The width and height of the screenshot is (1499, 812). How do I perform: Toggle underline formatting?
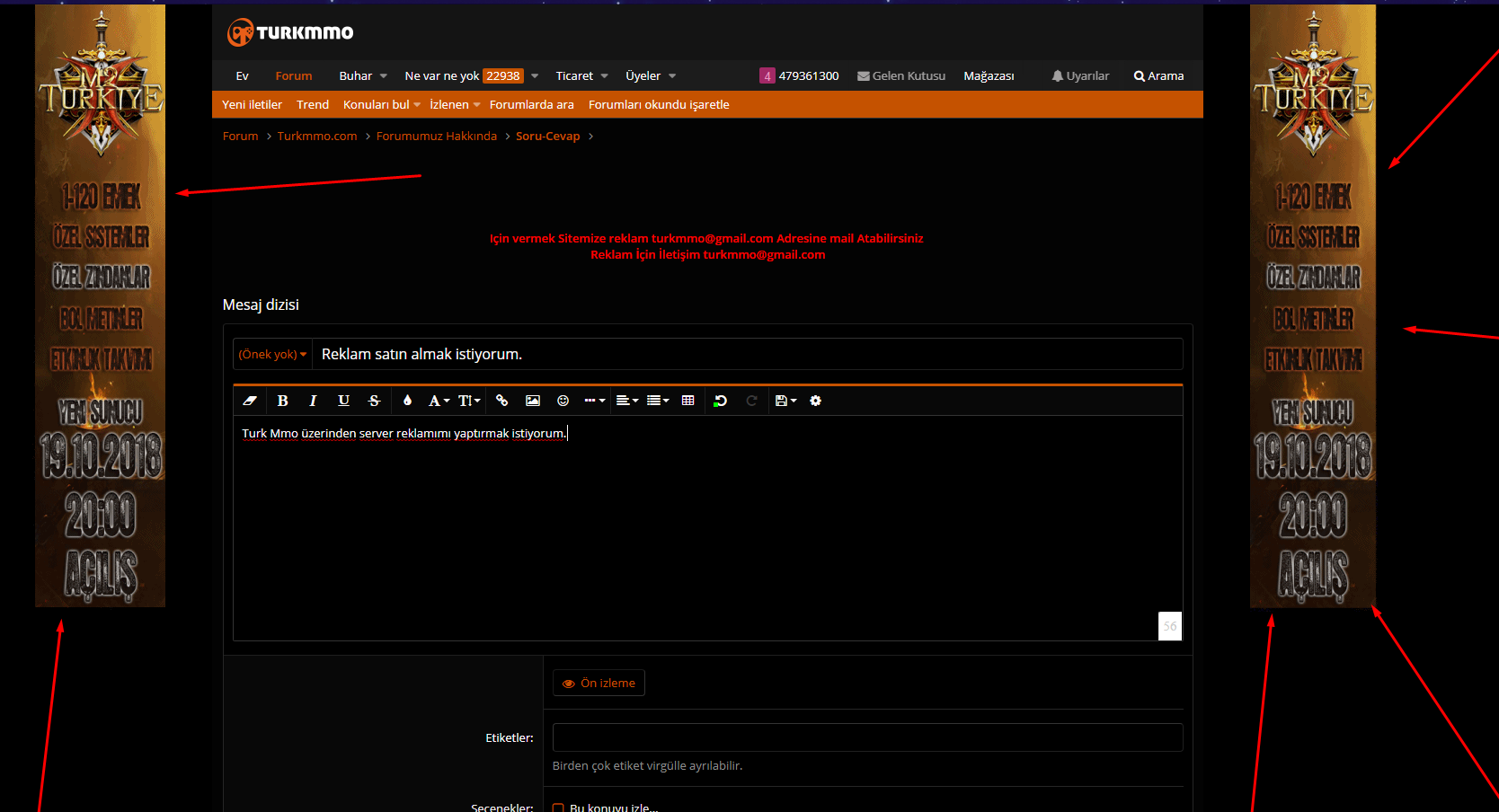(343, 401)
